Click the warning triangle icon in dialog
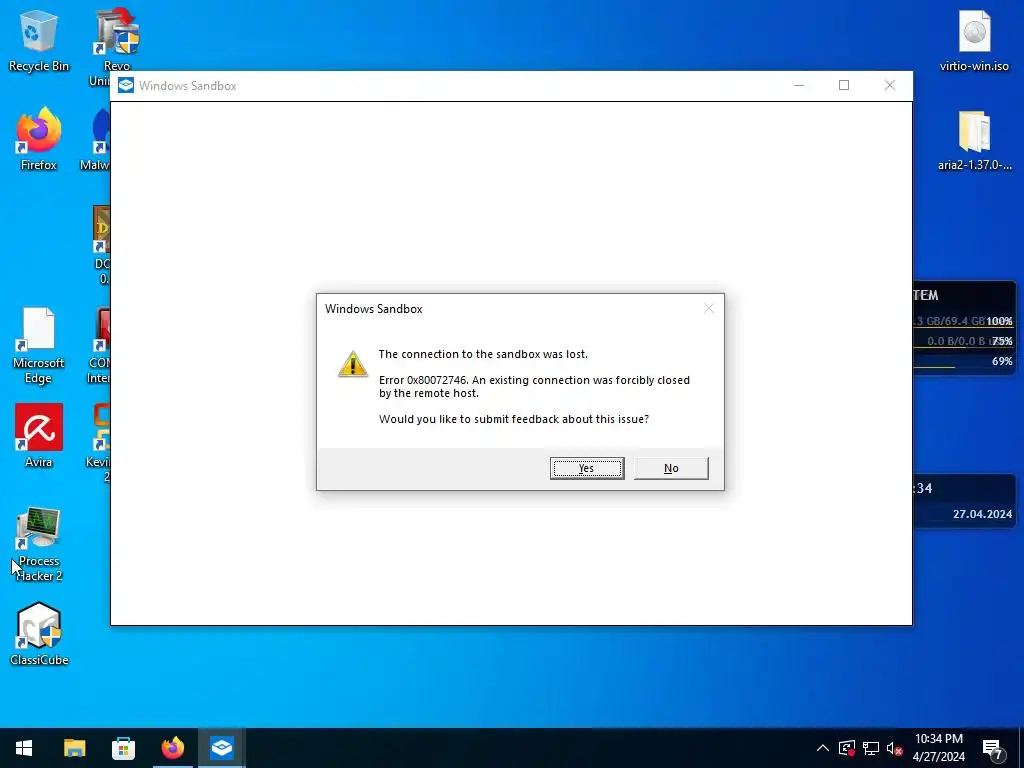 353,364
